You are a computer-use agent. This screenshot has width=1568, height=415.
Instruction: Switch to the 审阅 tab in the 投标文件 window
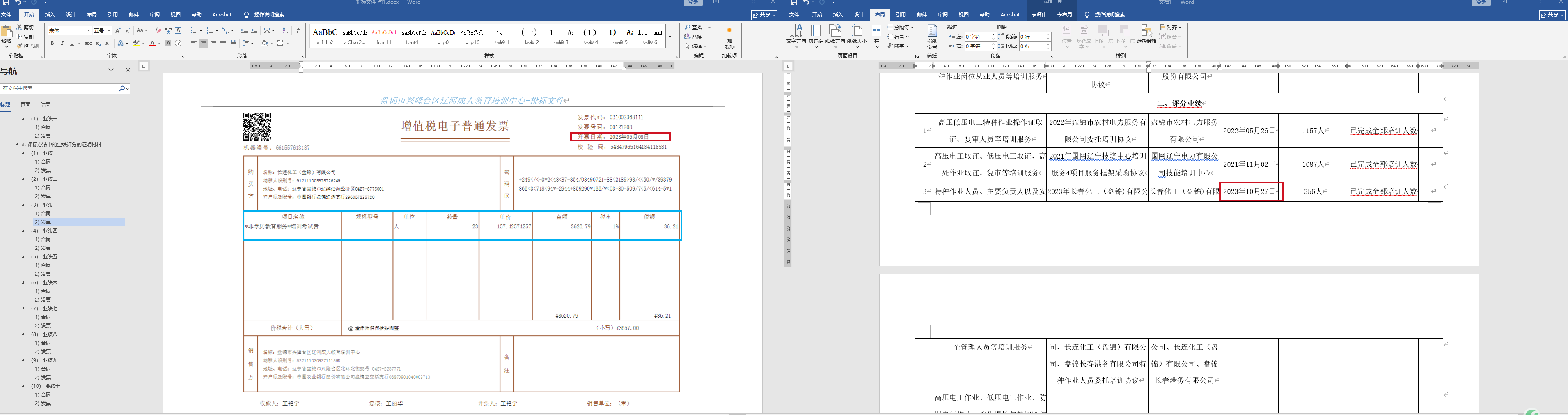point(155,15)
